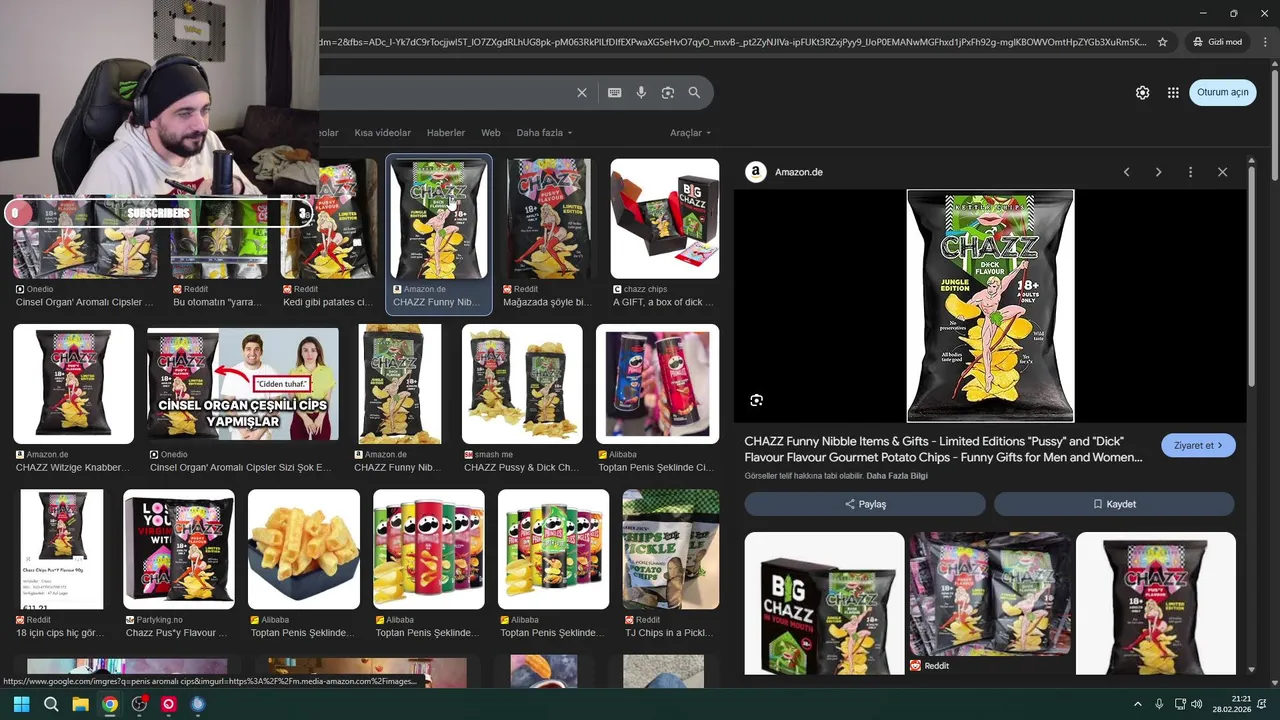Search inside the previewed image with Lens icon
The width and height of the screenshot is (1280, 720).
[757, 400]
